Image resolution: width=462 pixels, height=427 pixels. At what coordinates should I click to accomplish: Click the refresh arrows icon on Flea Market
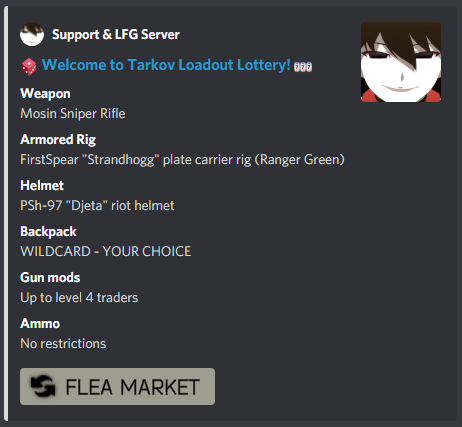(43, 386)
